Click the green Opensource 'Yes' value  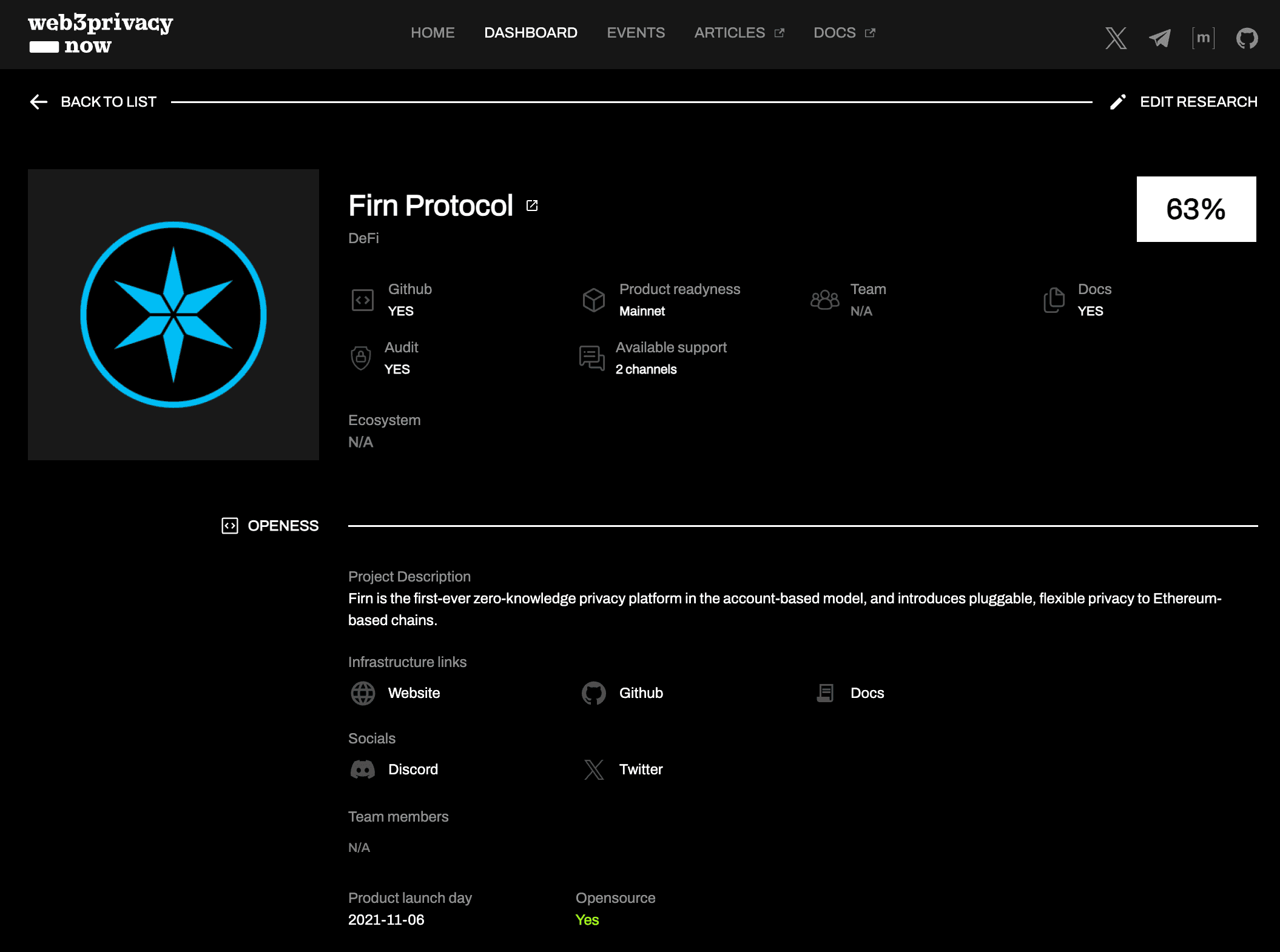click(587, 920)
